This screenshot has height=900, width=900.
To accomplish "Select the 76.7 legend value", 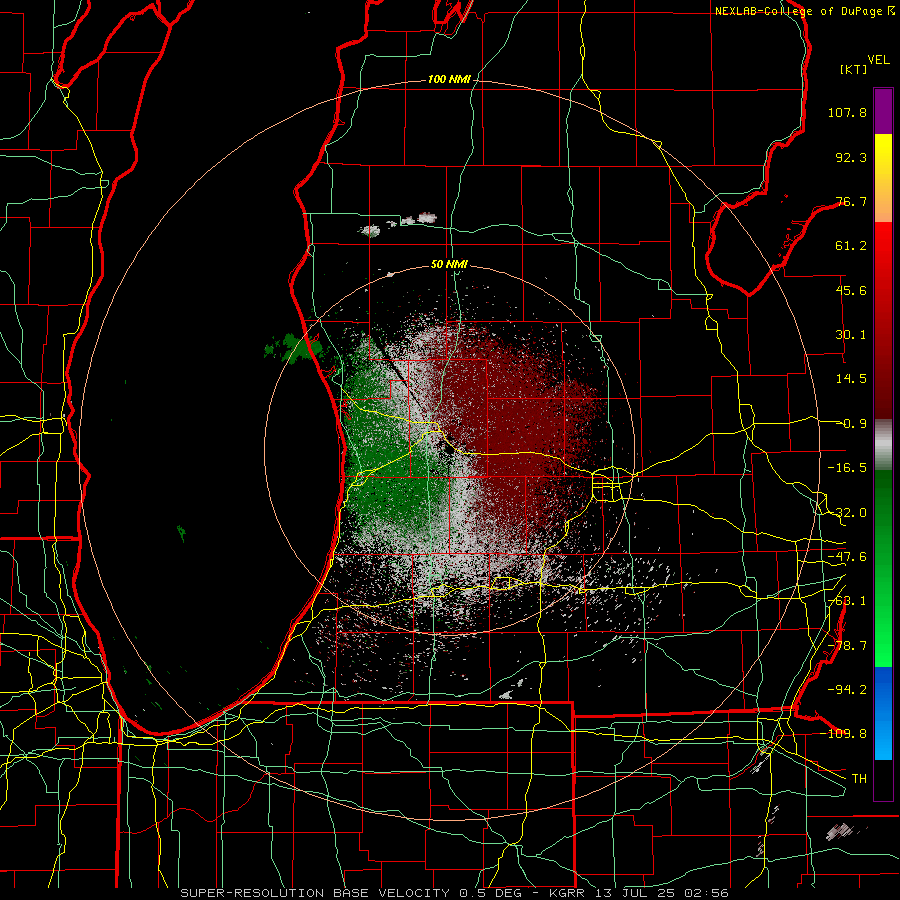I will click(851, 201).
